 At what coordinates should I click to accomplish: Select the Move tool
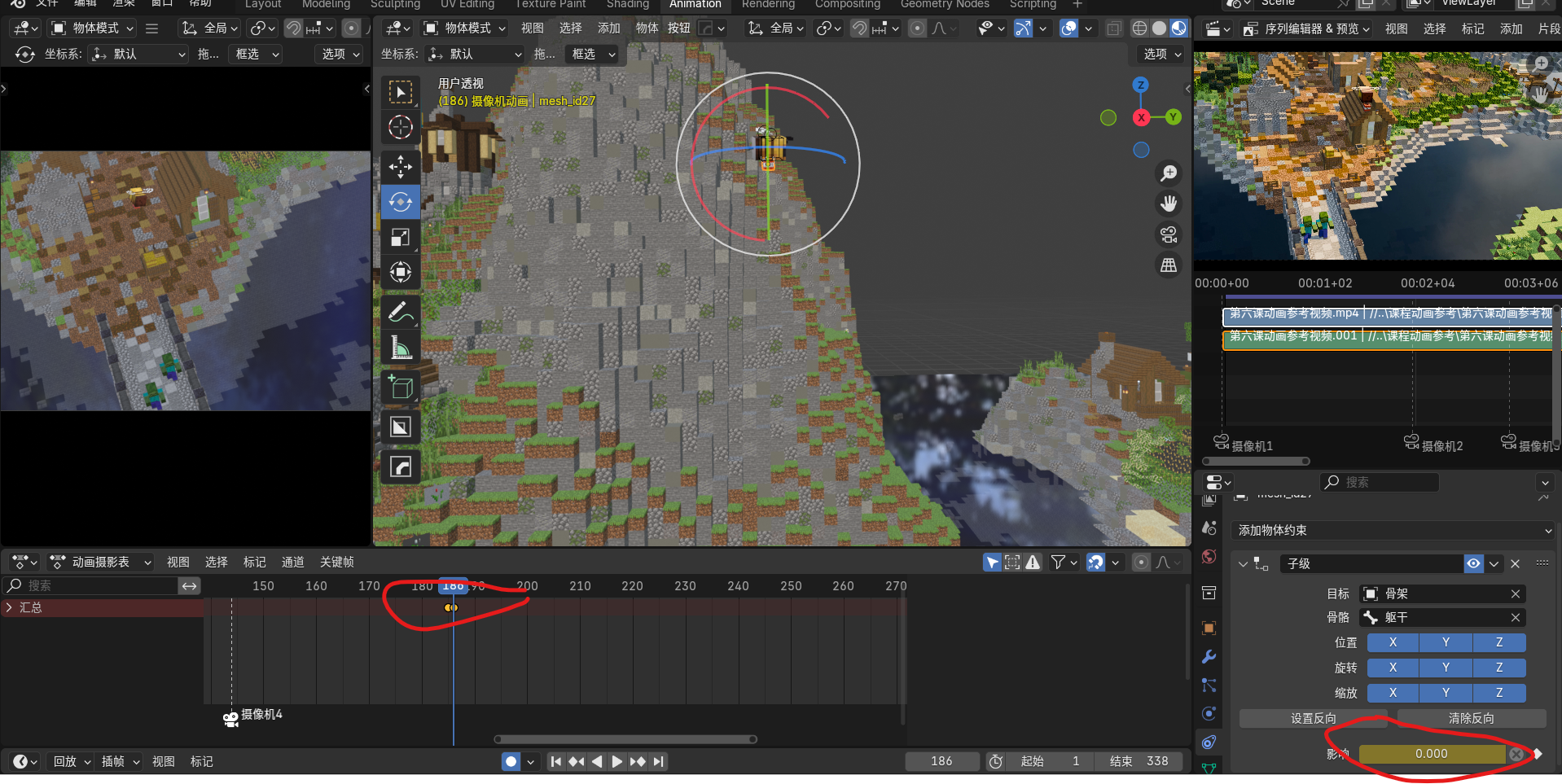coord(400,167)
